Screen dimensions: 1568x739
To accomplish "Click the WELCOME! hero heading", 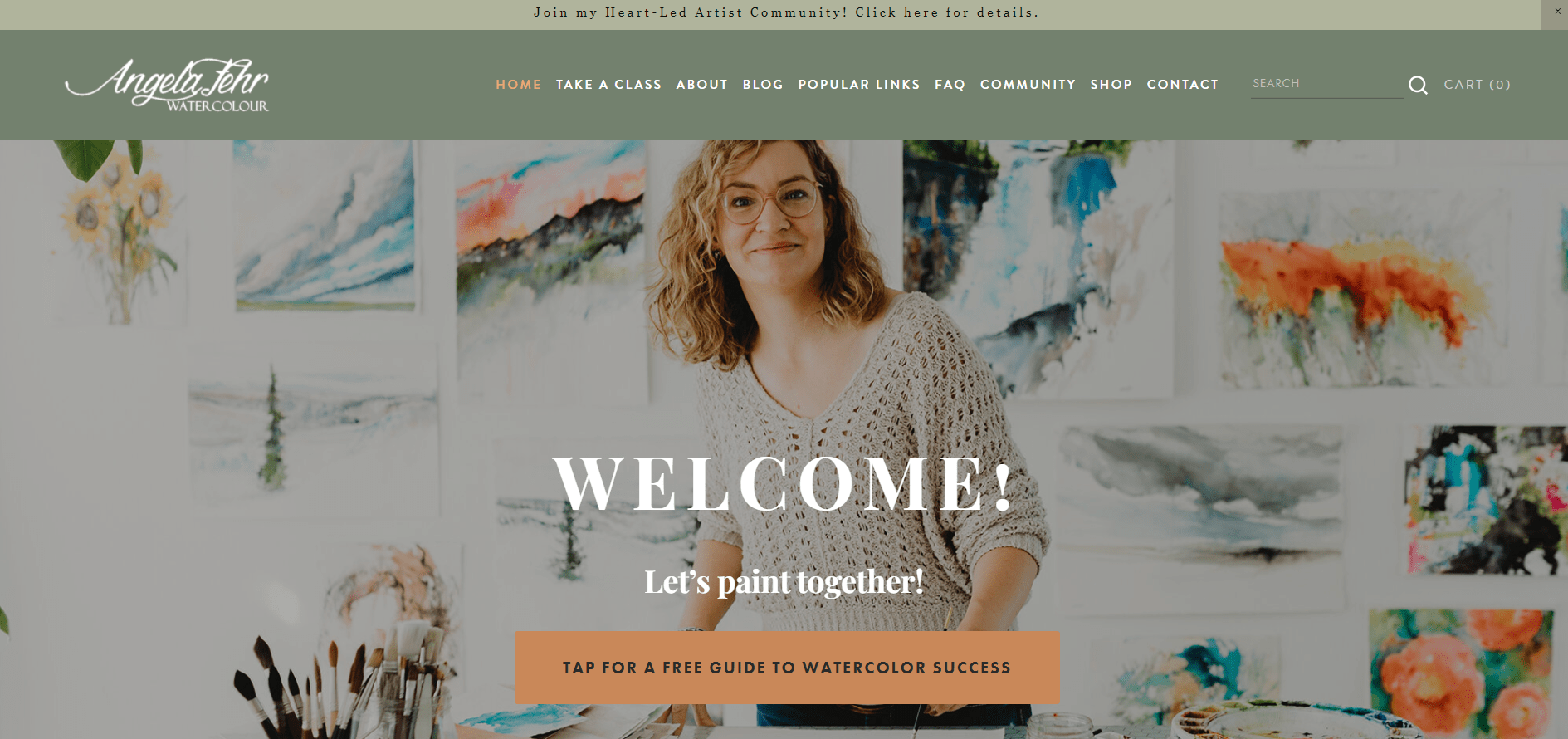I will [x=784, y=482].
